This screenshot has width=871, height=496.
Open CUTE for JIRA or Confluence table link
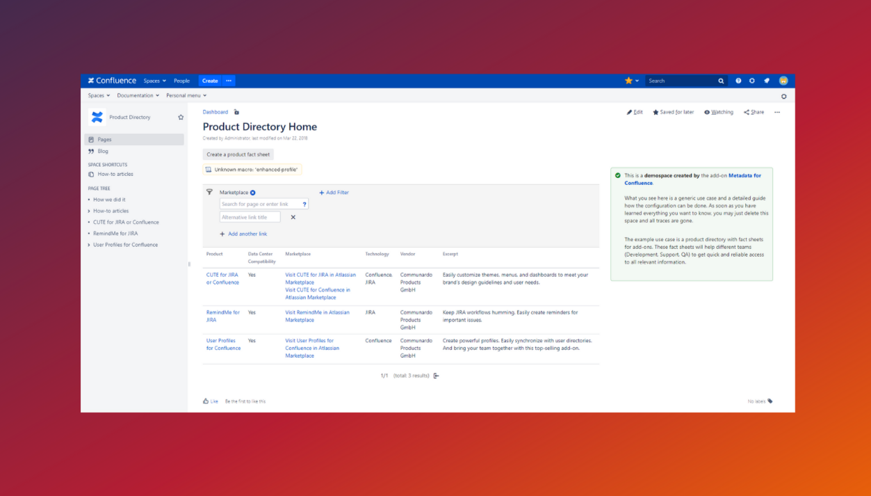(223, 279)
